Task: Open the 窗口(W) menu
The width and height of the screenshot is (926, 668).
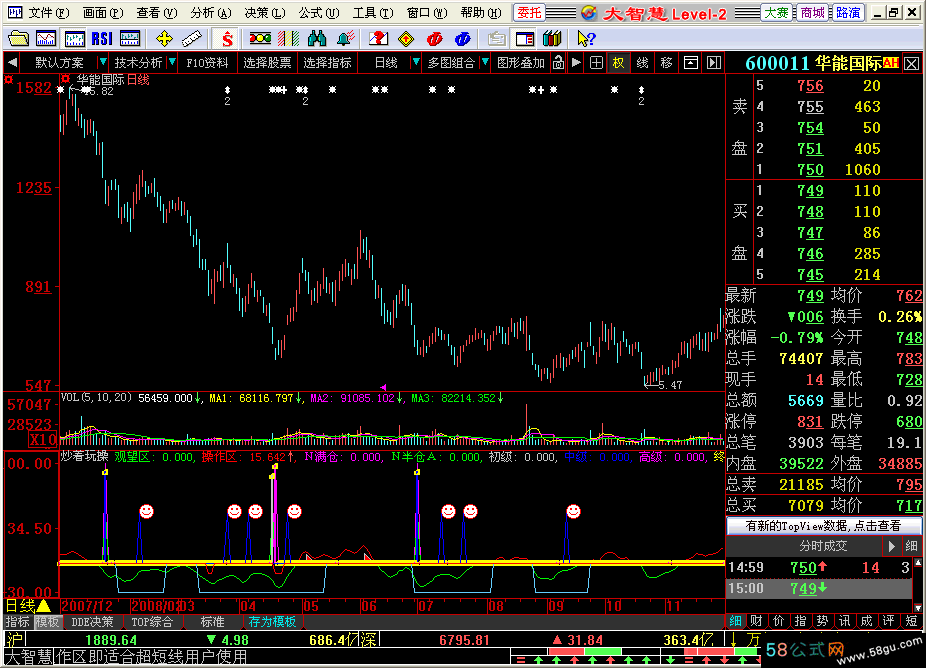Action: pos(427,13)
